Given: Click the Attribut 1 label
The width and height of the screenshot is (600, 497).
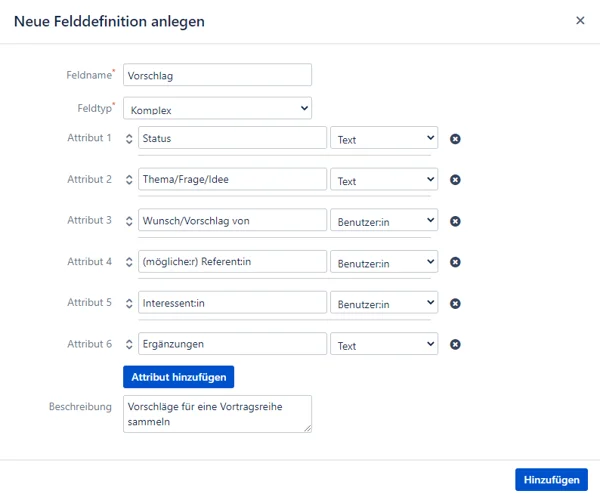Looking at the screenshot, I should 90,138.
